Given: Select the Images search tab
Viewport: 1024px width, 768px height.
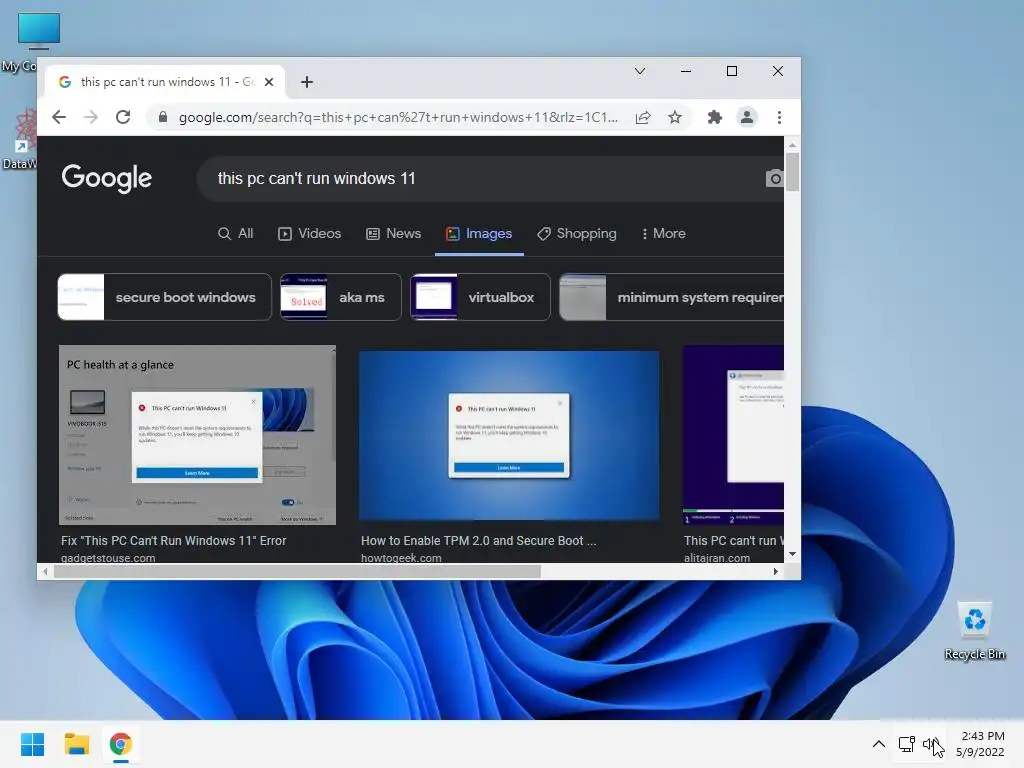Looking at the screenshot, I should click(x=479, y=233).
